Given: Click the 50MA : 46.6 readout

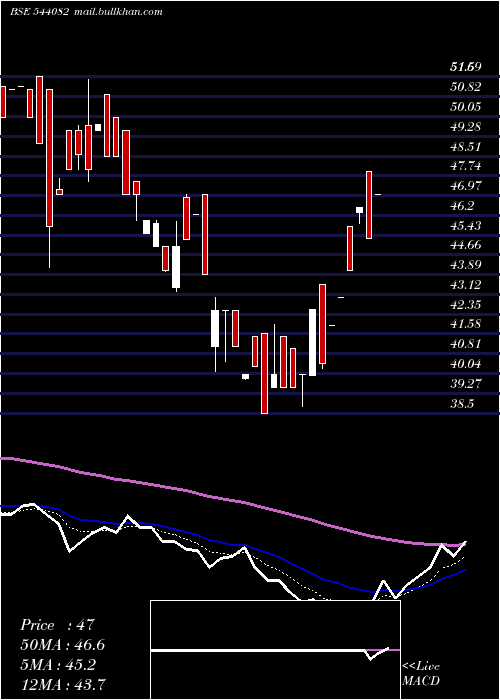Looking at the screenshot, I should [x=62, y=645].
